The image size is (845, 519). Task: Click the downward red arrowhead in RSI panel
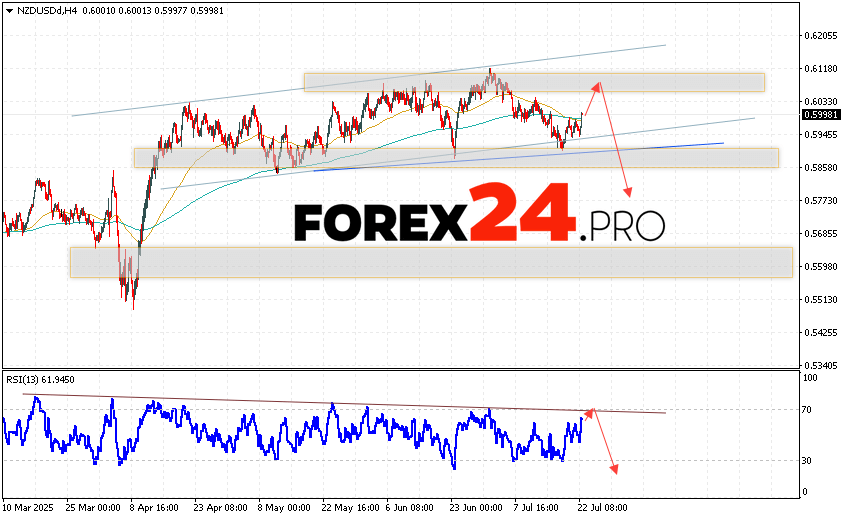click(x=613, y=468)
